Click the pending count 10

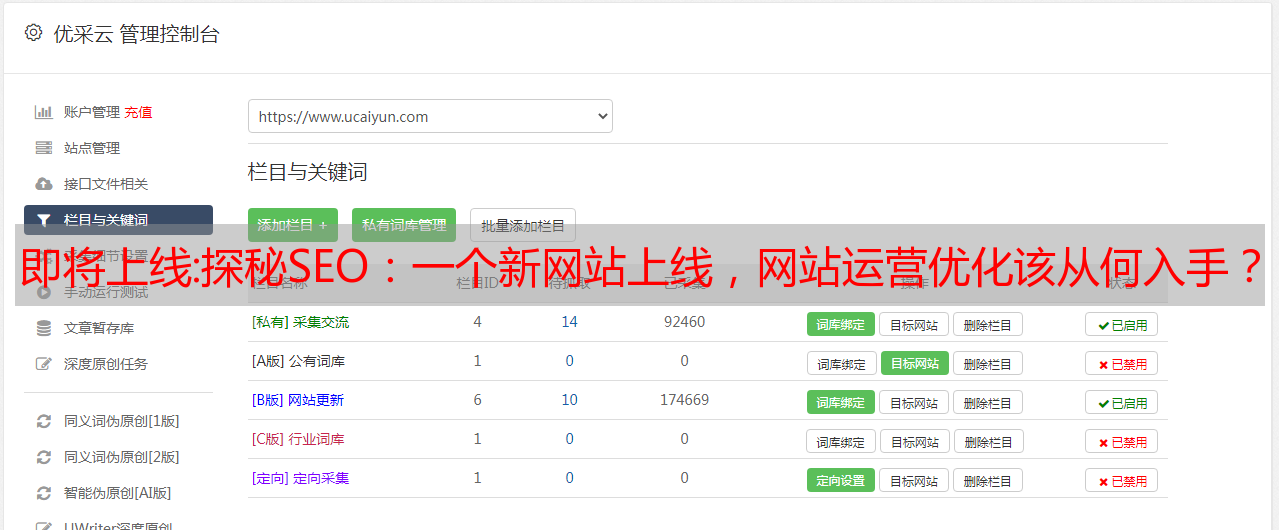point(569,400)
